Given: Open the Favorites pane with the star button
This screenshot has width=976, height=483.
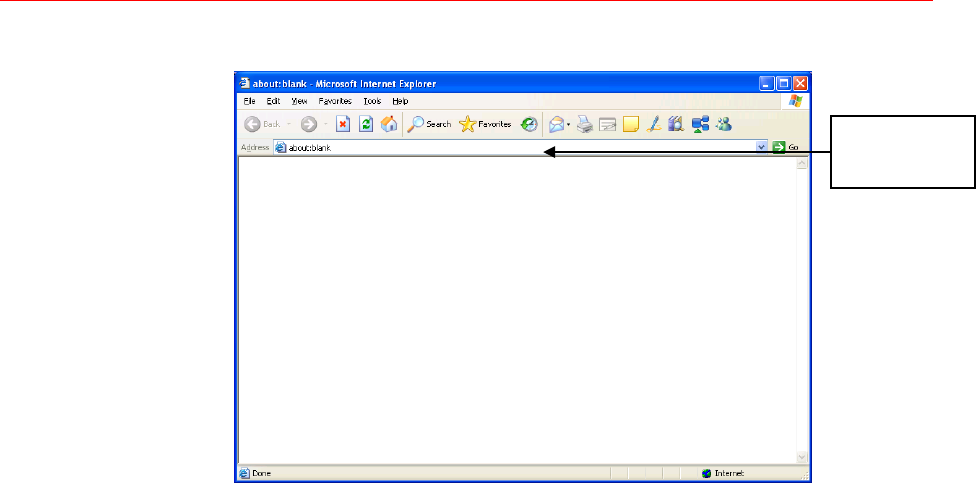Looking at the screenshot, I should click(486, 124).
